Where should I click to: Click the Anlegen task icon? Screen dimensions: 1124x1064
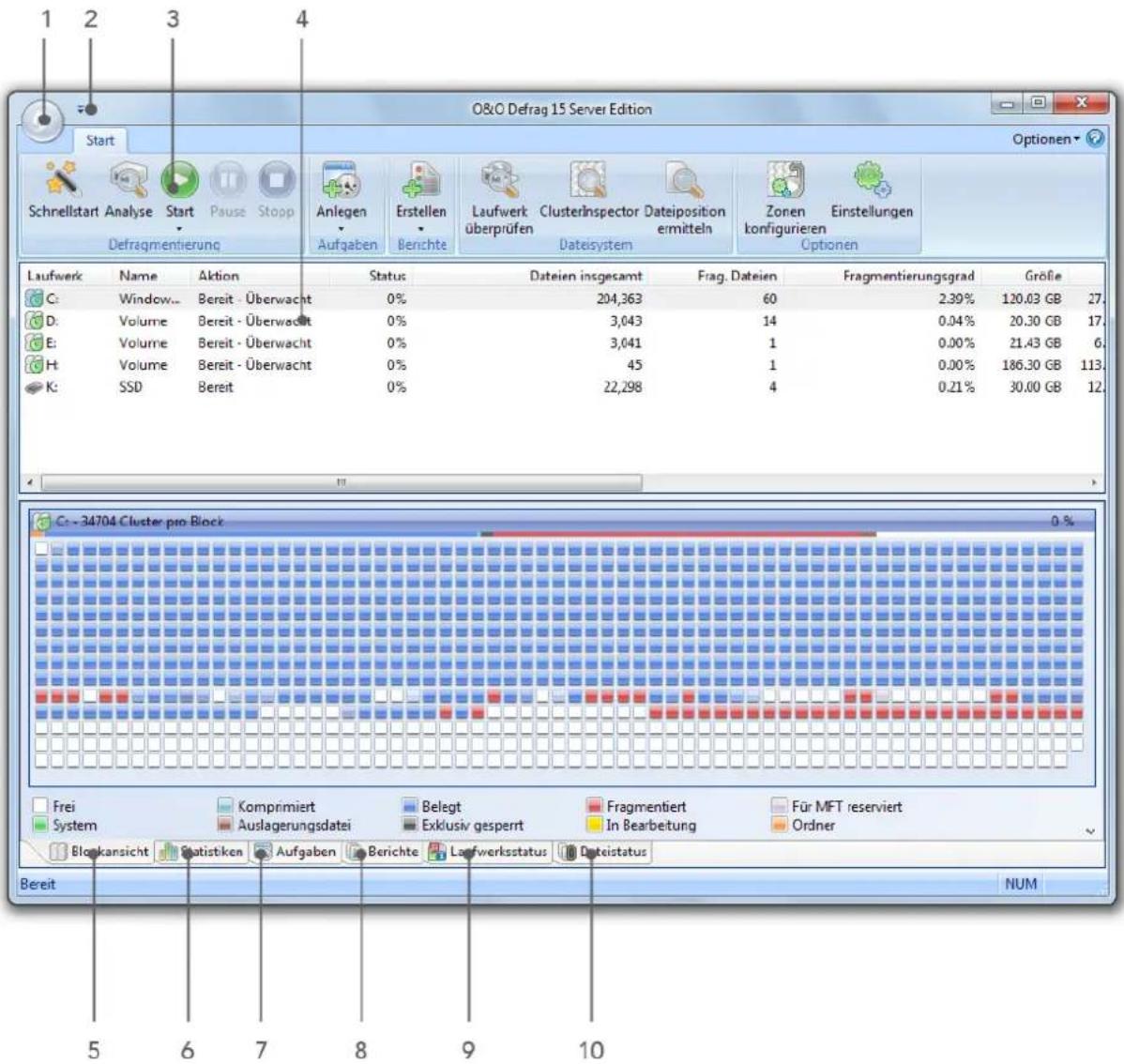click(x=342, y=179)
